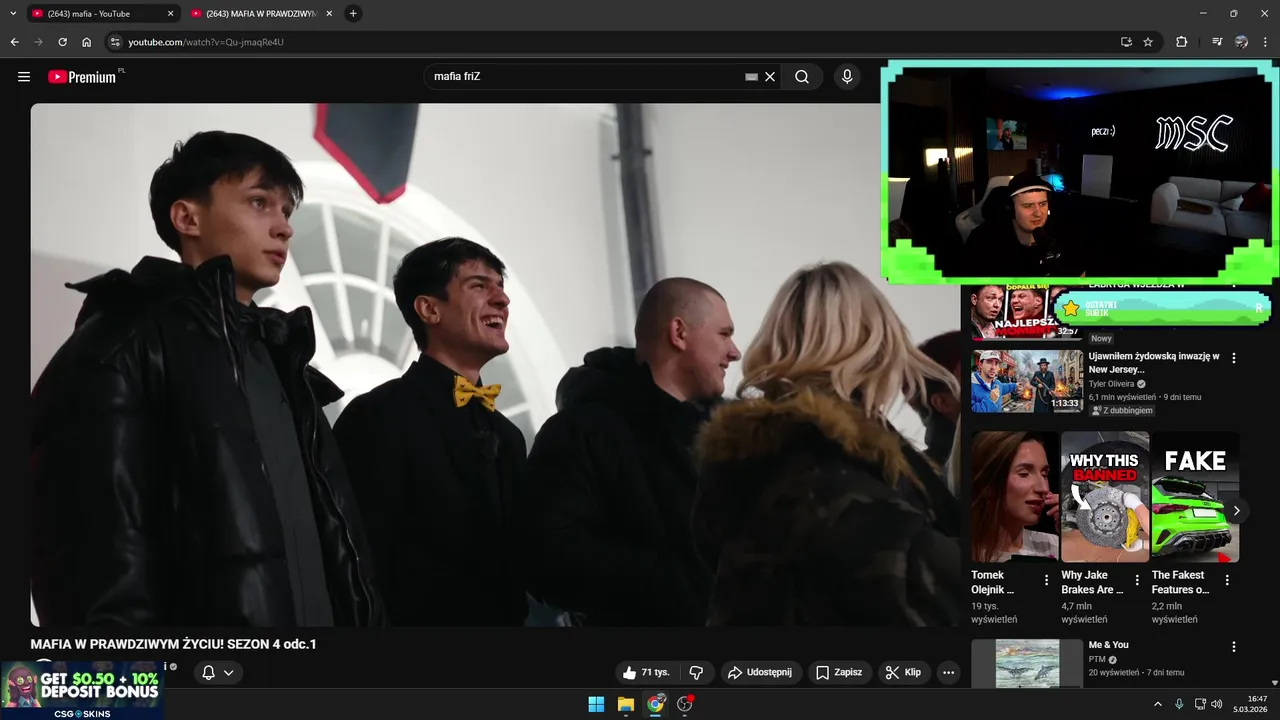Start voice search with the microphone

847,77
